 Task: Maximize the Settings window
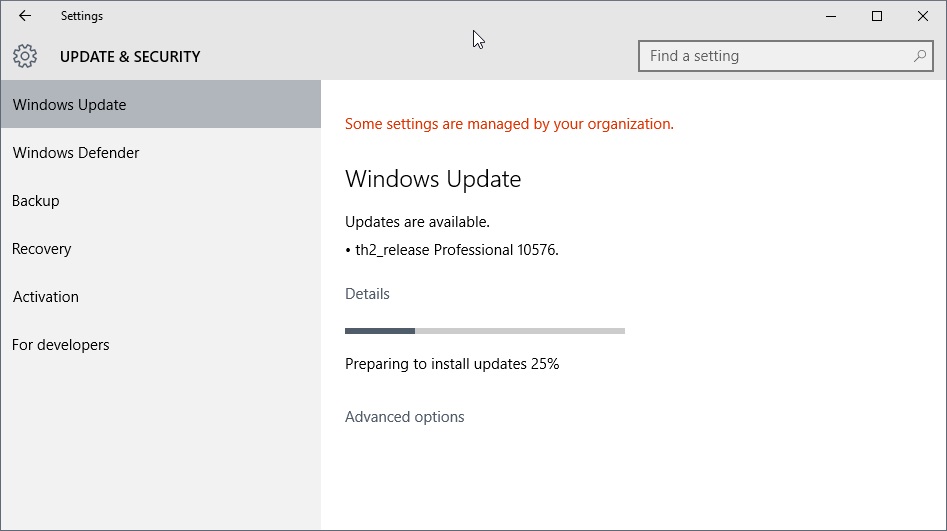[877, 16]
